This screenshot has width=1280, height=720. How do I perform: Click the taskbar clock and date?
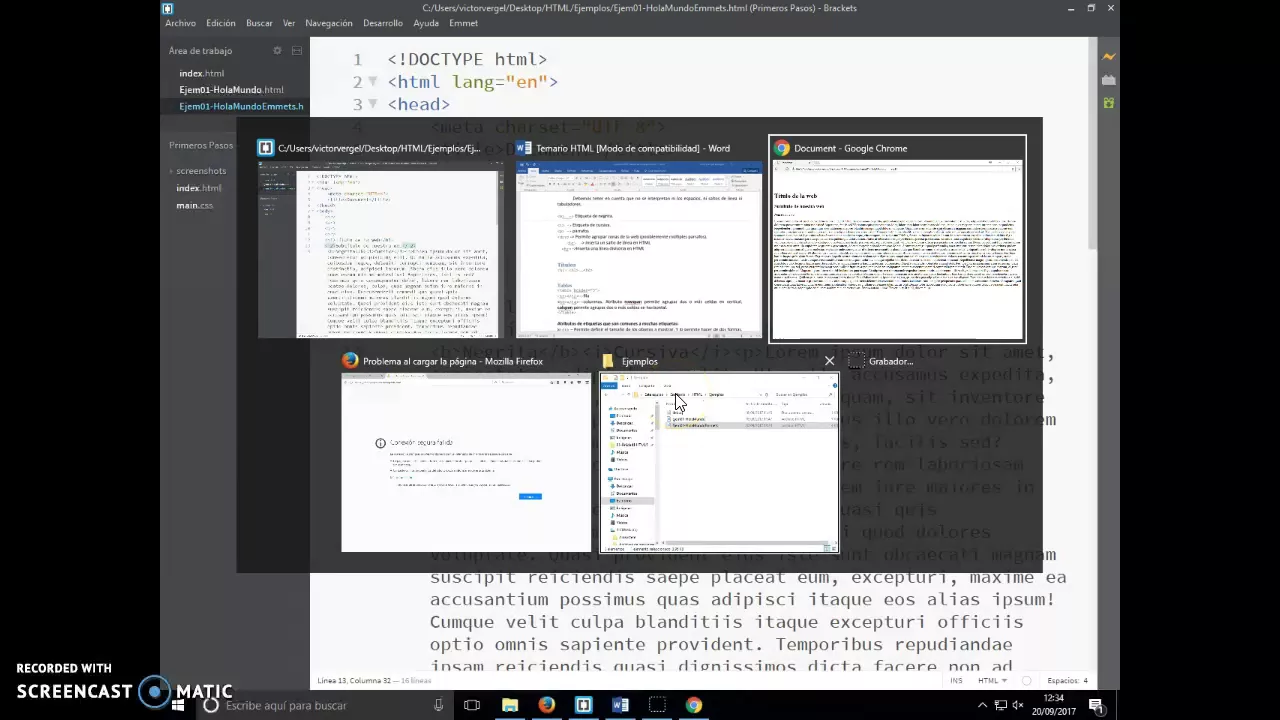click(x=1053, y=705)
